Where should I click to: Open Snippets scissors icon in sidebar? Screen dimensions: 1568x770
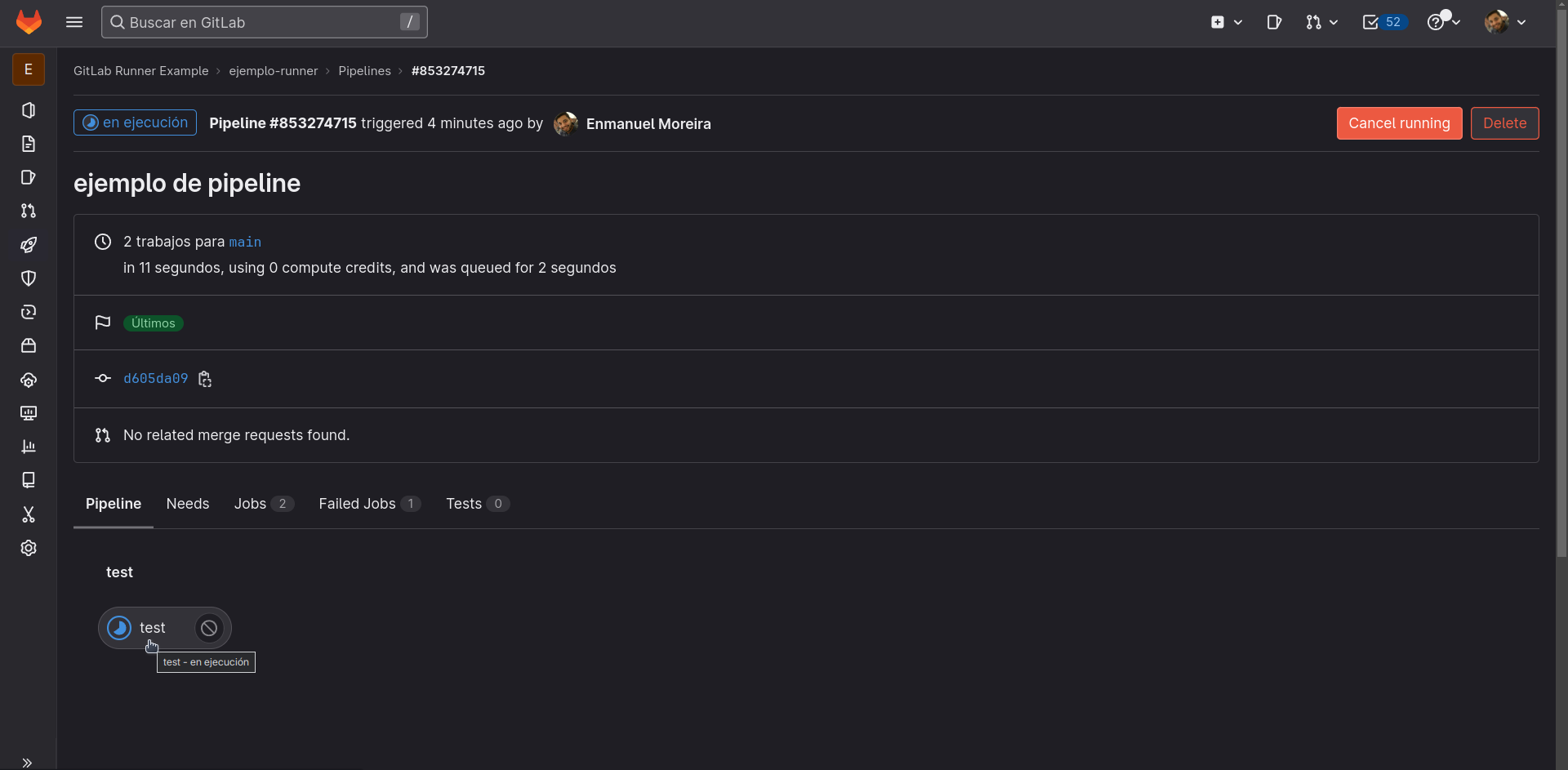click(x=29, y=514)
